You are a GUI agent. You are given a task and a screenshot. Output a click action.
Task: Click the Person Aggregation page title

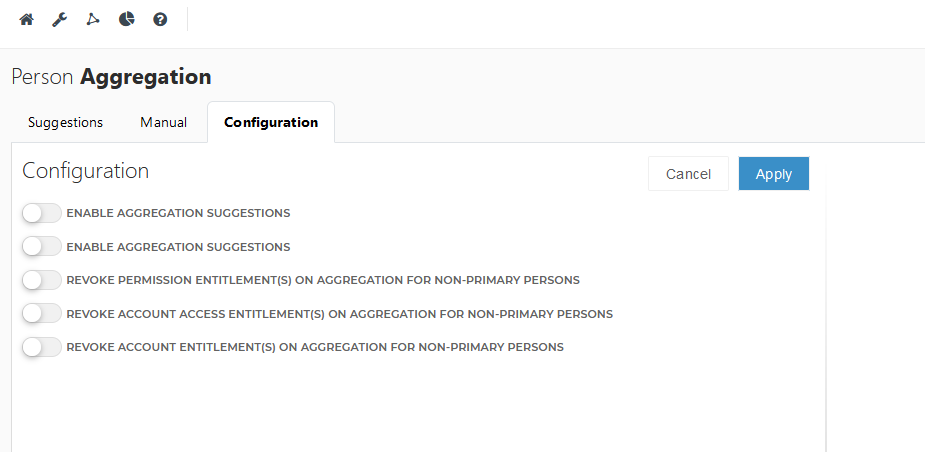[111, 76]
